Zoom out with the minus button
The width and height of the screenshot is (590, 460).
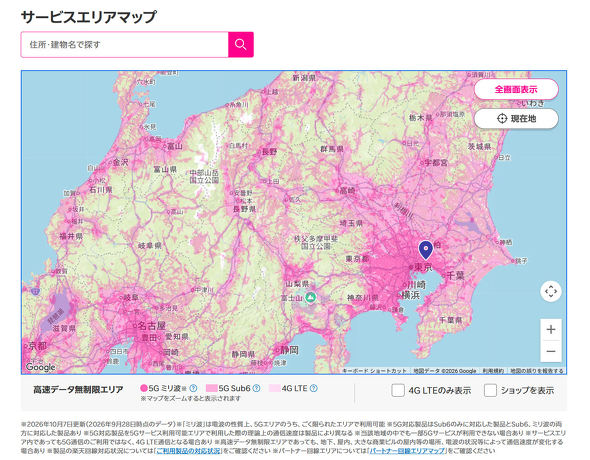(551, 351)
